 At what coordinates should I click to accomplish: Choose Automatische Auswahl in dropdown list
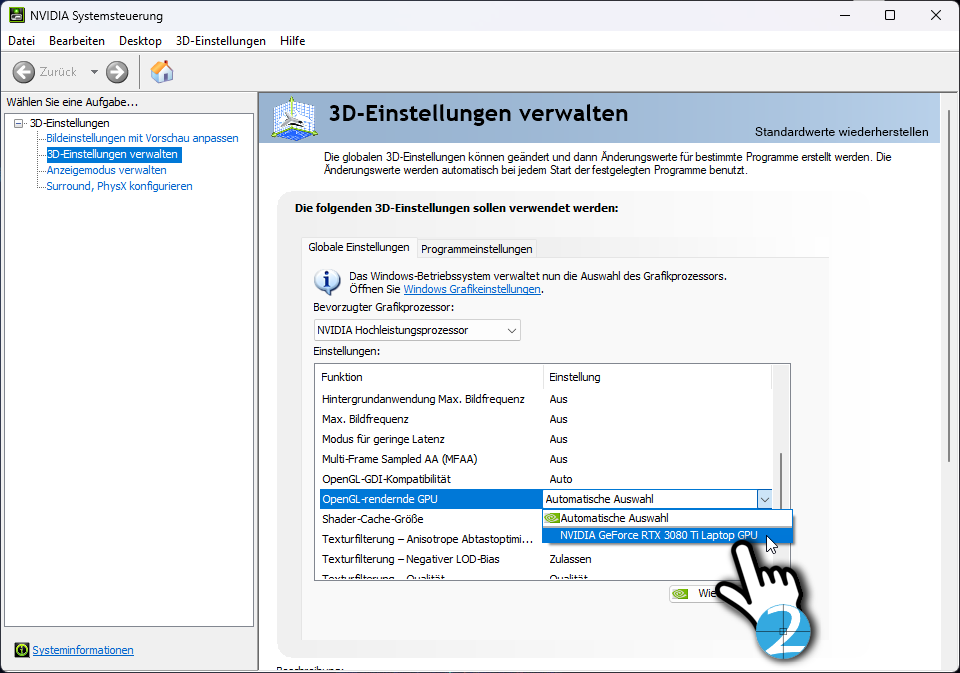[x=667, y=518]
